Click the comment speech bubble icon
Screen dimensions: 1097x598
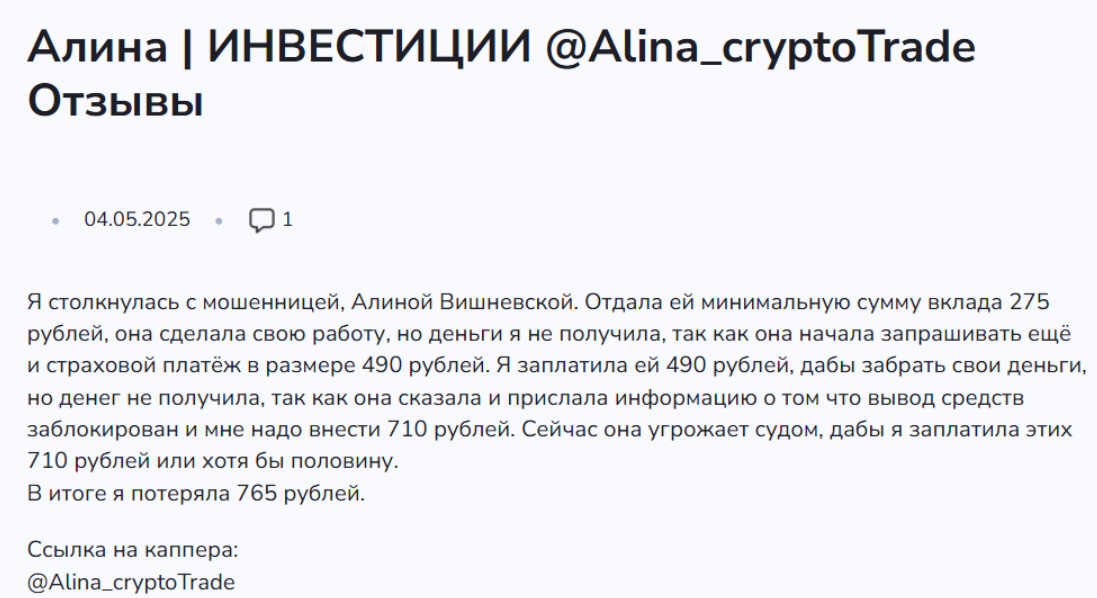tap(261, 220)
